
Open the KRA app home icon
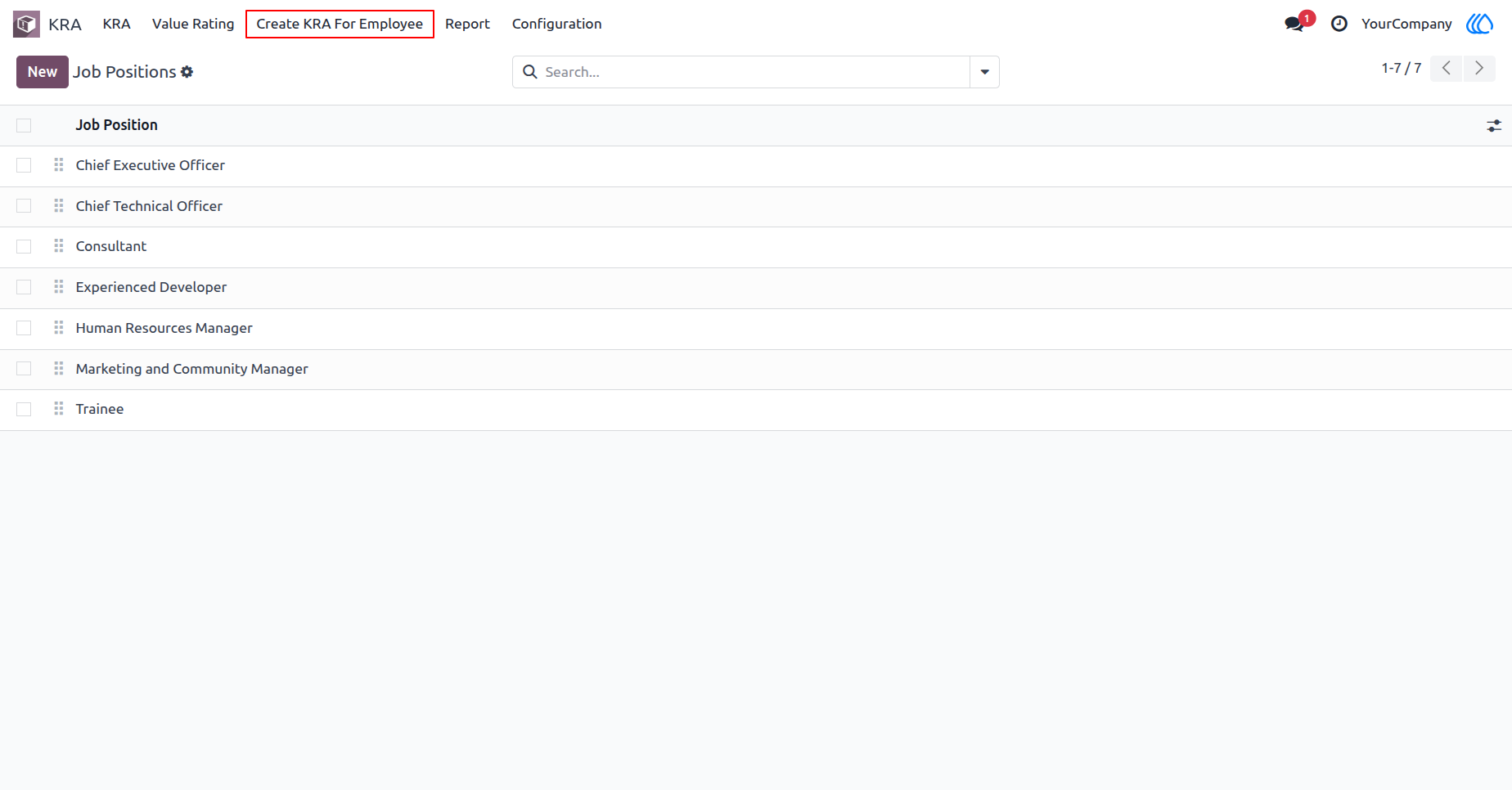(x=26, y=24)
